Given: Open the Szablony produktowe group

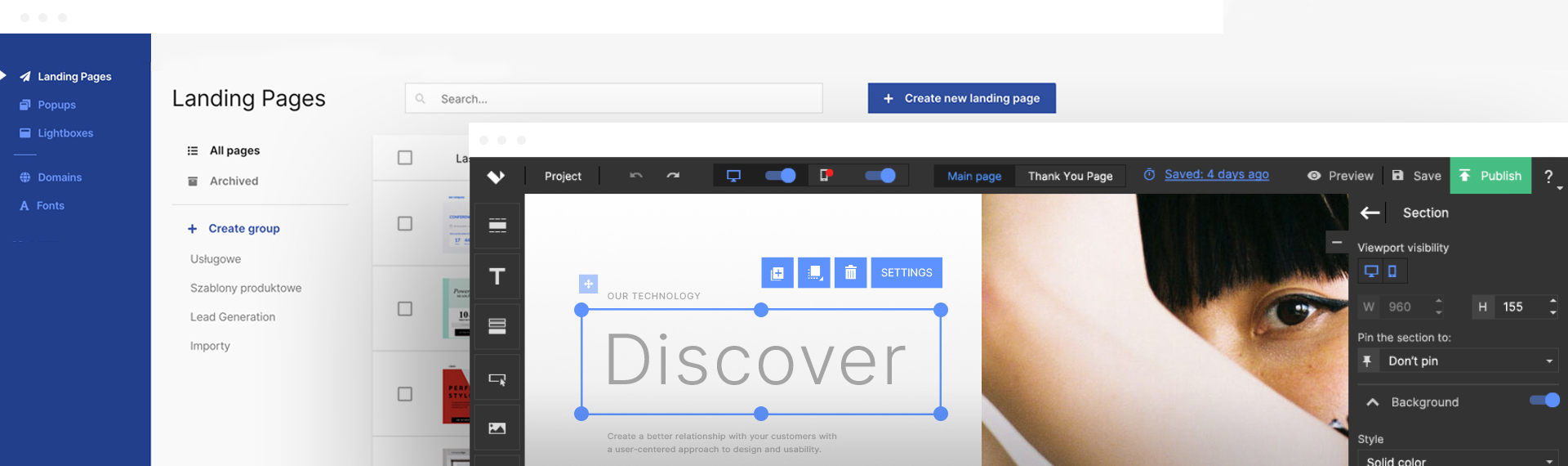Looking at the screenshot, I should [246, 288].
